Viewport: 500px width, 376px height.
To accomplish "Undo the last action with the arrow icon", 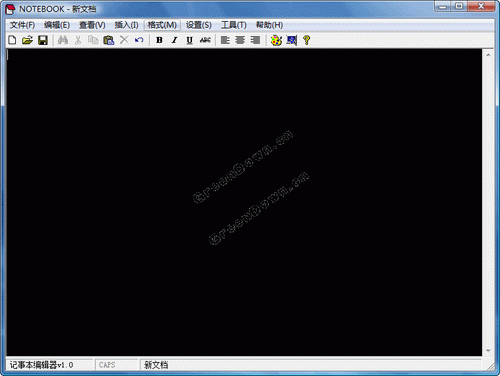I will (139, 40).
